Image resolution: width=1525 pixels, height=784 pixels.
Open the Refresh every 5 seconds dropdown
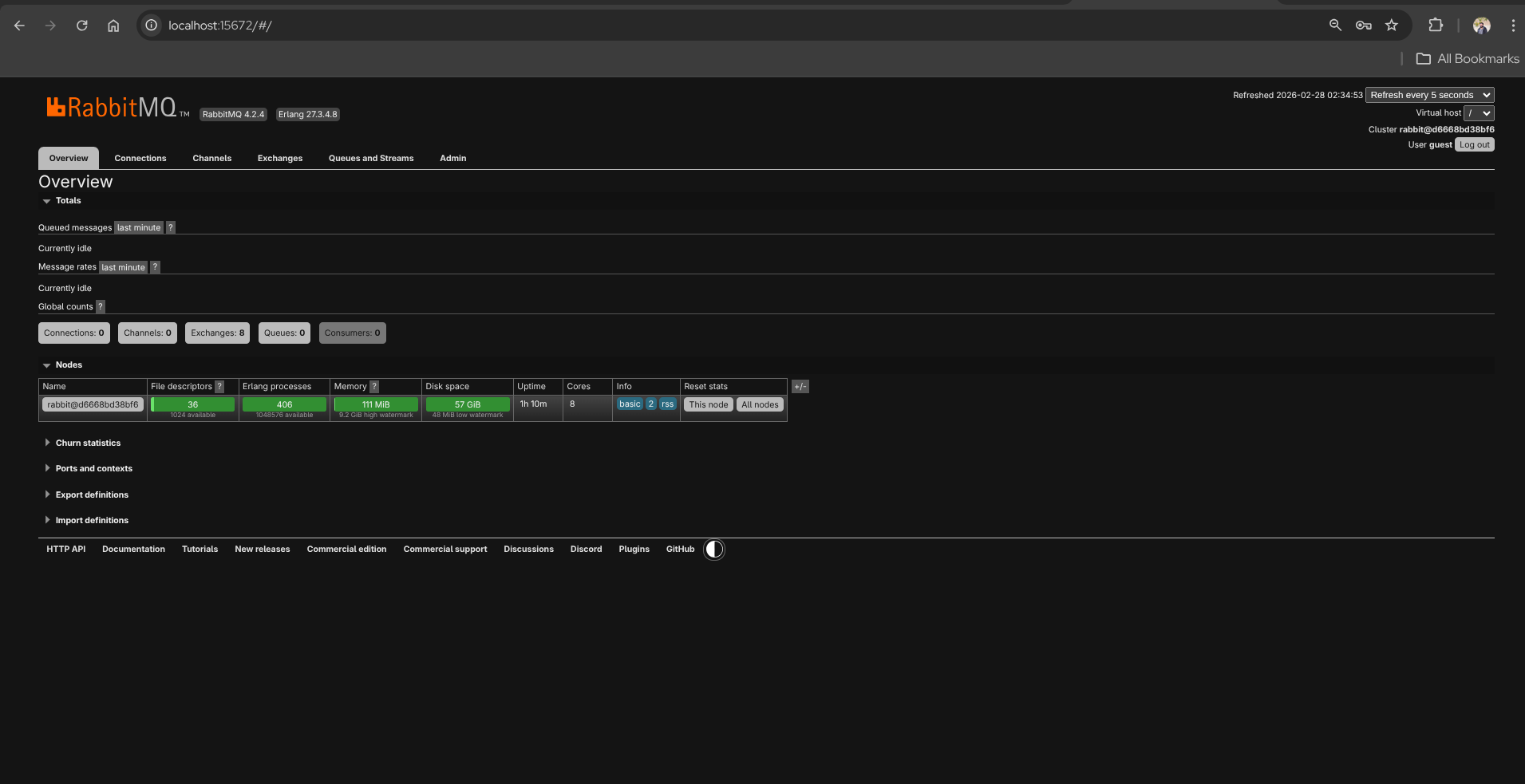click(x=1429, y=95)
